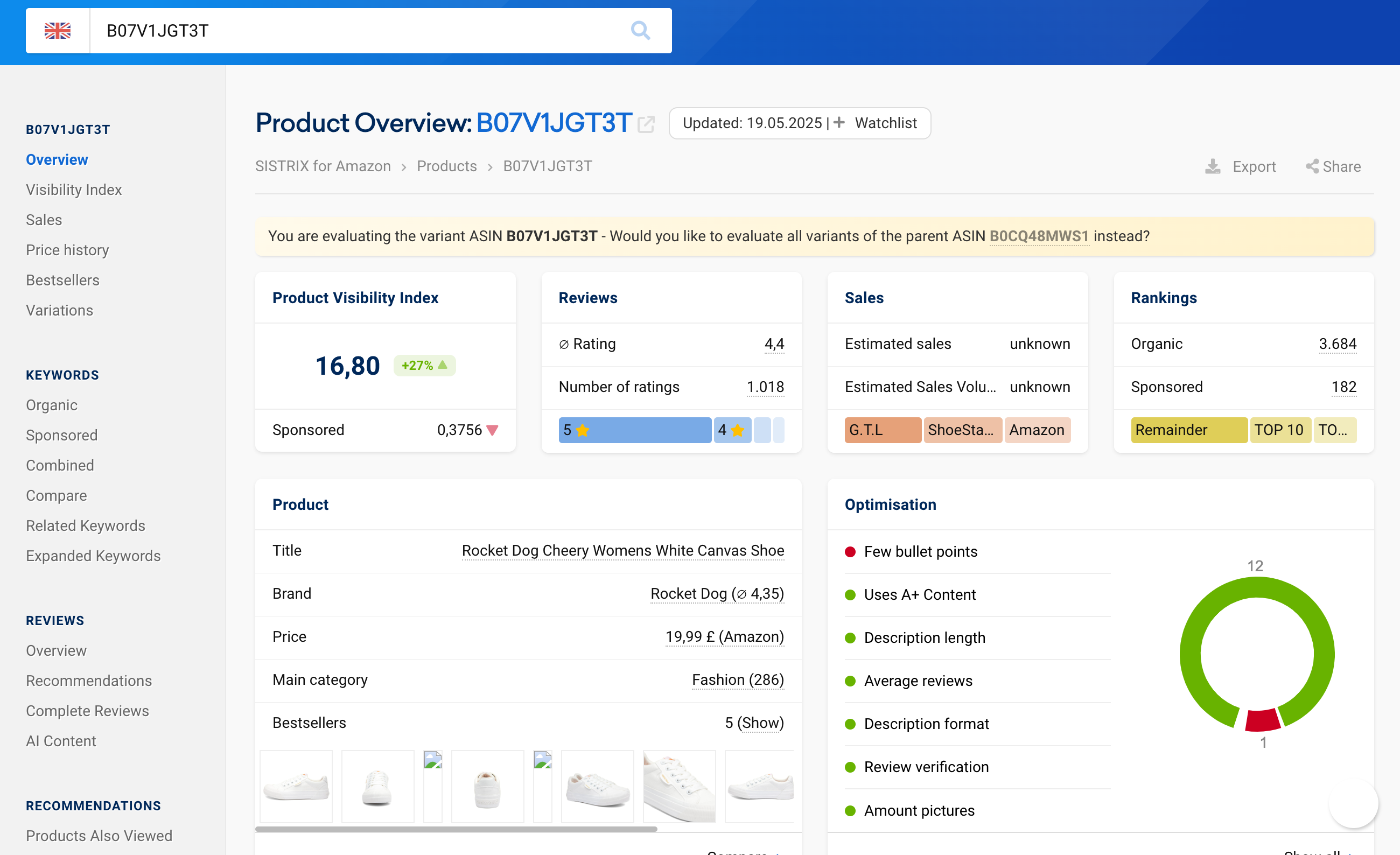Open Organic keywords in the sidebar
The image size is (1400, 855).
pyautogui.click(x=52, y=405)
